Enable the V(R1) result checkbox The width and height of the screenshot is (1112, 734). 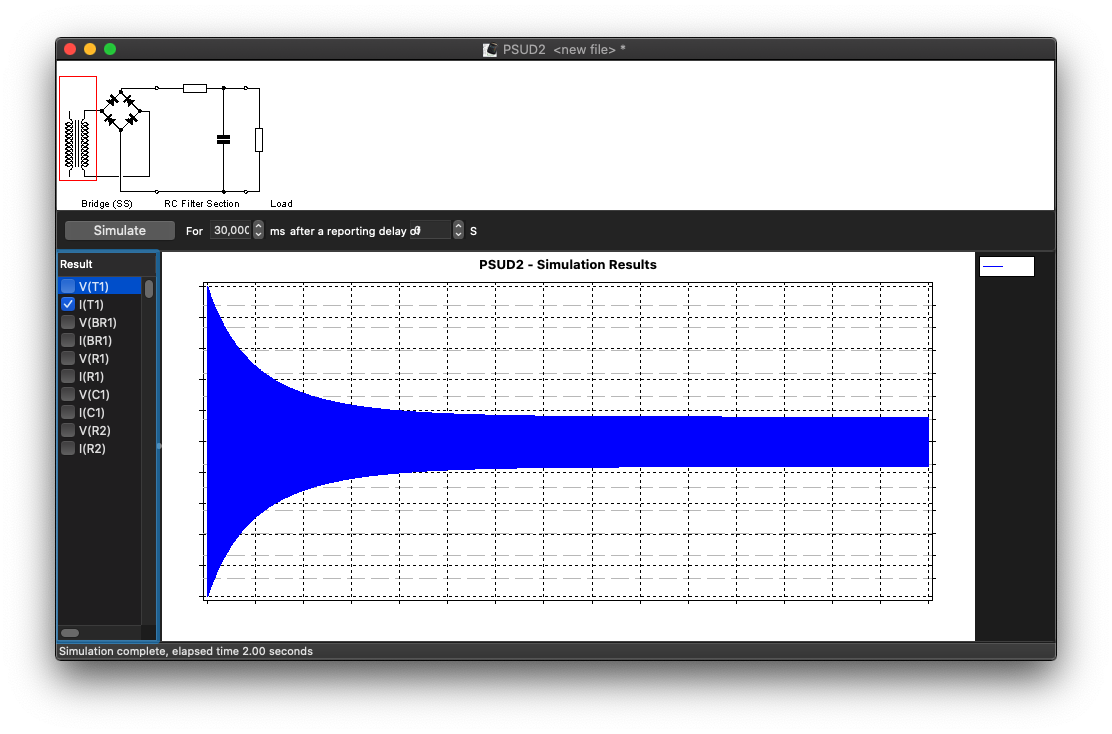click(x=68, y=358)
